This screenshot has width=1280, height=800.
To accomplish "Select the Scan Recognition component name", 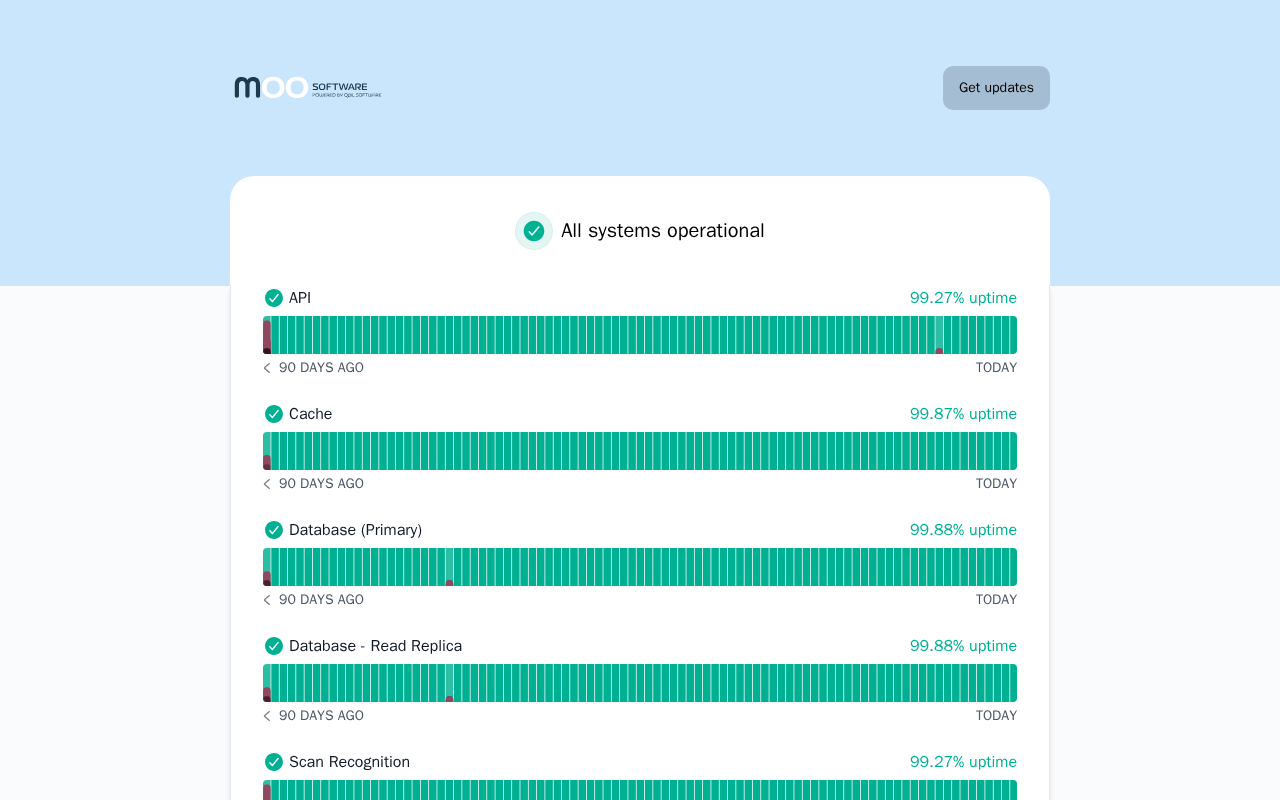I will [x=349, y=762].
